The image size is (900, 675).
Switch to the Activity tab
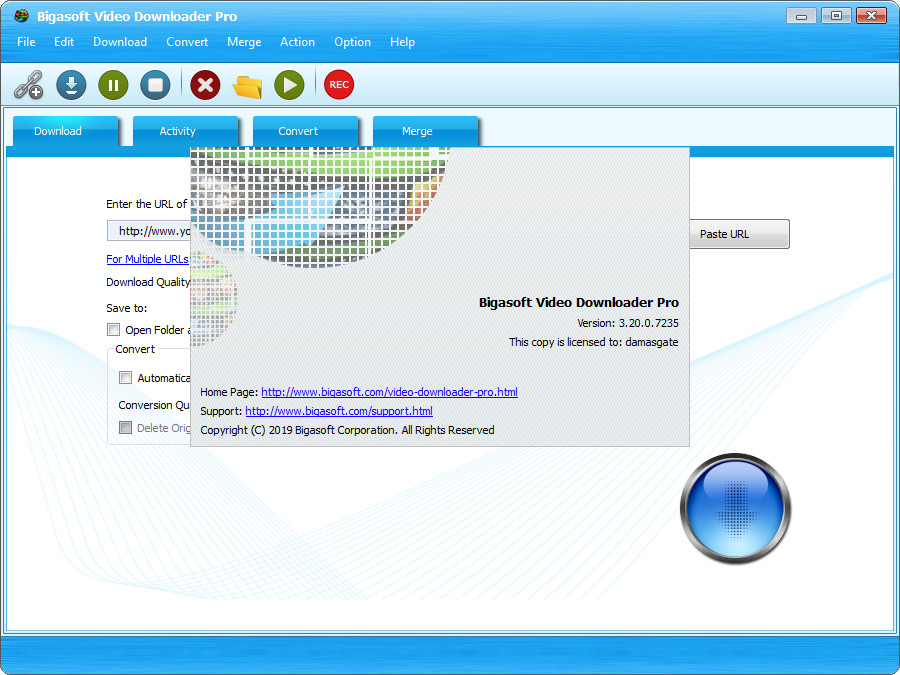pos(185,131)
